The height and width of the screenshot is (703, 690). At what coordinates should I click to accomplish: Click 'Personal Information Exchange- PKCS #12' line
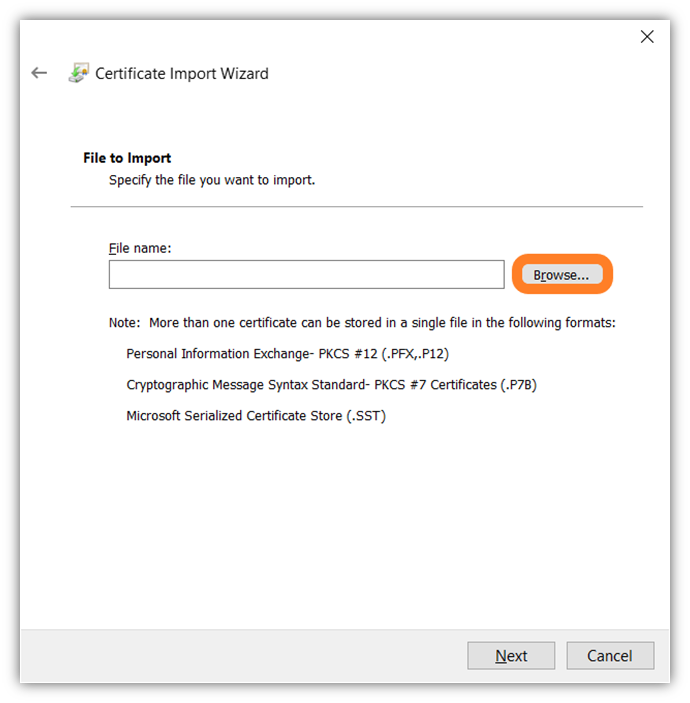(287, 354)
